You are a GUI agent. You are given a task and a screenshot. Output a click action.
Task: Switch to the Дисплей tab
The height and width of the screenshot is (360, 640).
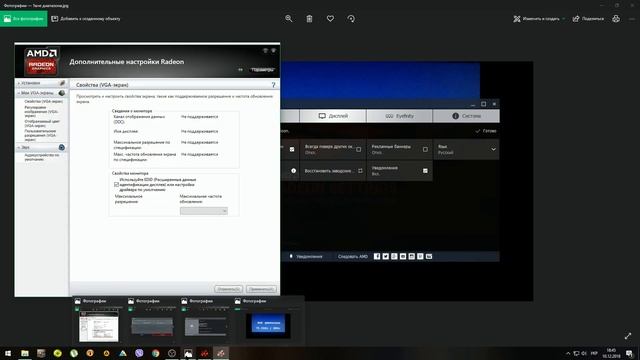click(333, 116)
